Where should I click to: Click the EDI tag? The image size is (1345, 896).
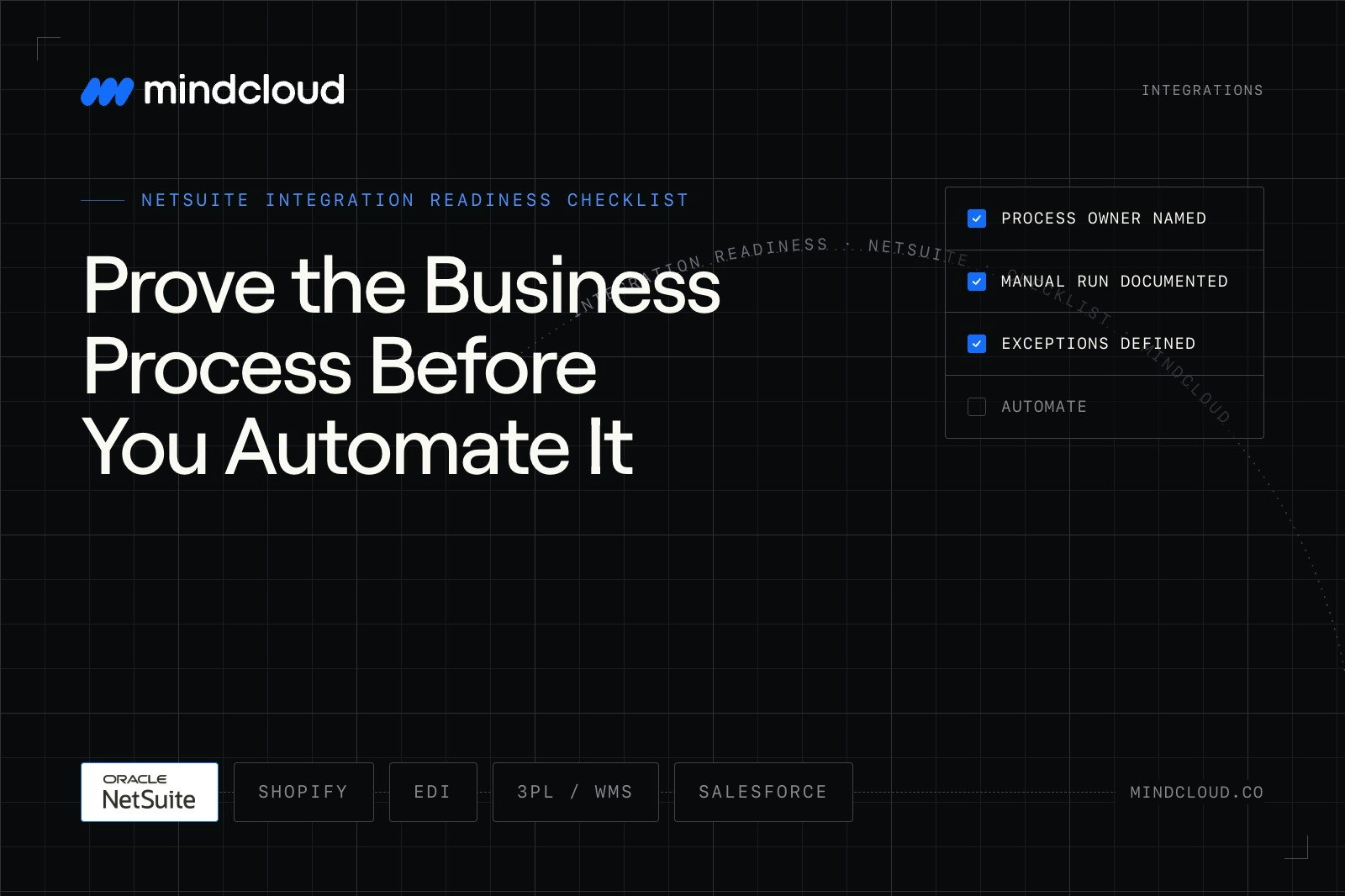(x=433, y=792)
